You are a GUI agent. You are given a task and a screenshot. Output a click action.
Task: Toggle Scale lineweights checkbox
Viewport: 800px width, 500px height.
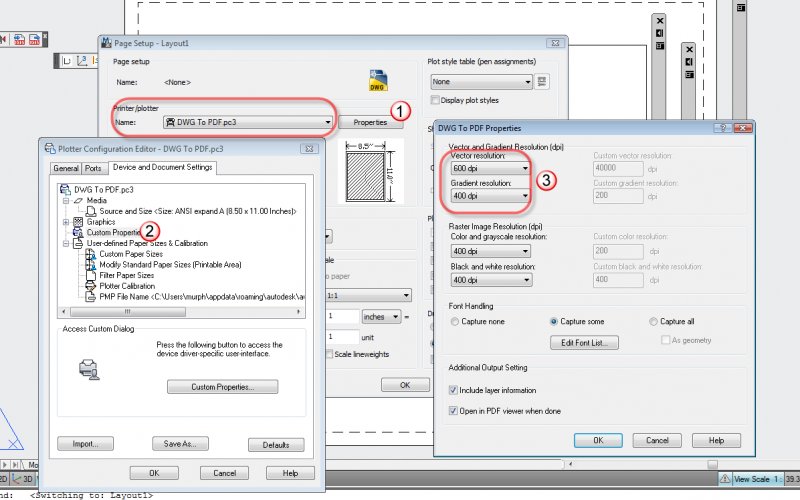(x=329, y=354)
